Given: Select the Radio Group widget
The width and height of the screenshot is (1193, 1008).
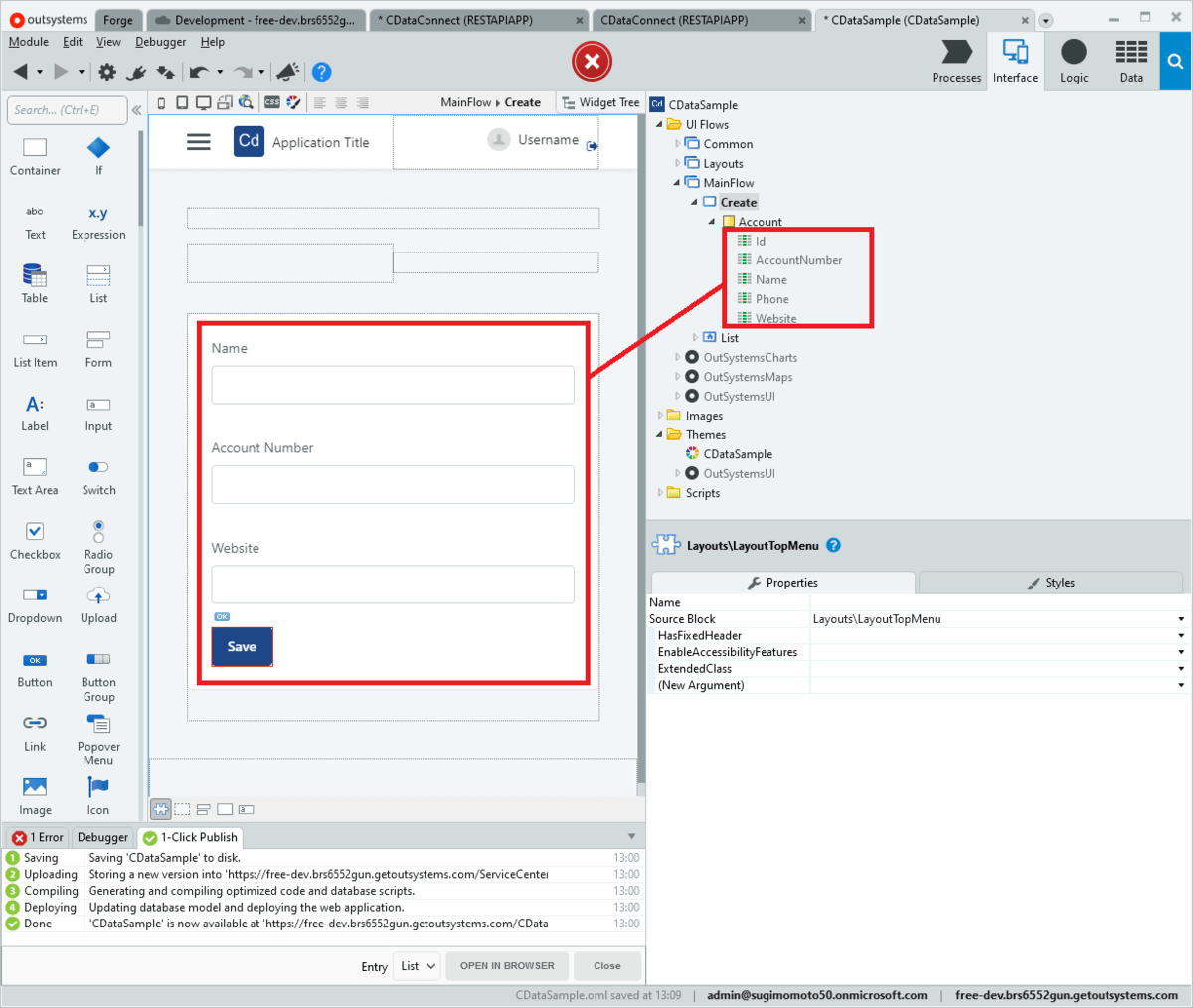Looking at the screenshot, I should [x=98, y=540].
